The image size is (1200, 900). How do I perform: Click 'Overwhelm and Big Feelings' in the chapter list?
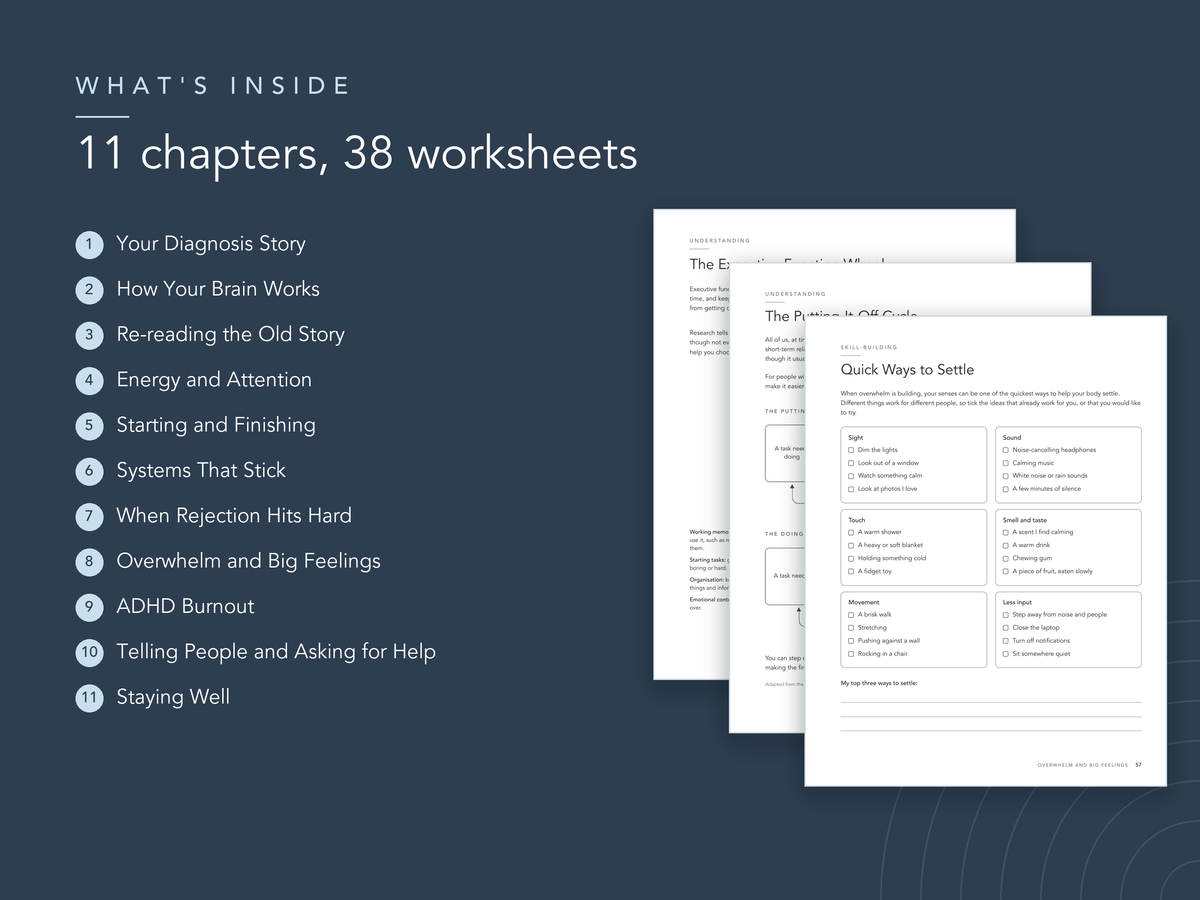pyautogui.click(x=248, y=561)
